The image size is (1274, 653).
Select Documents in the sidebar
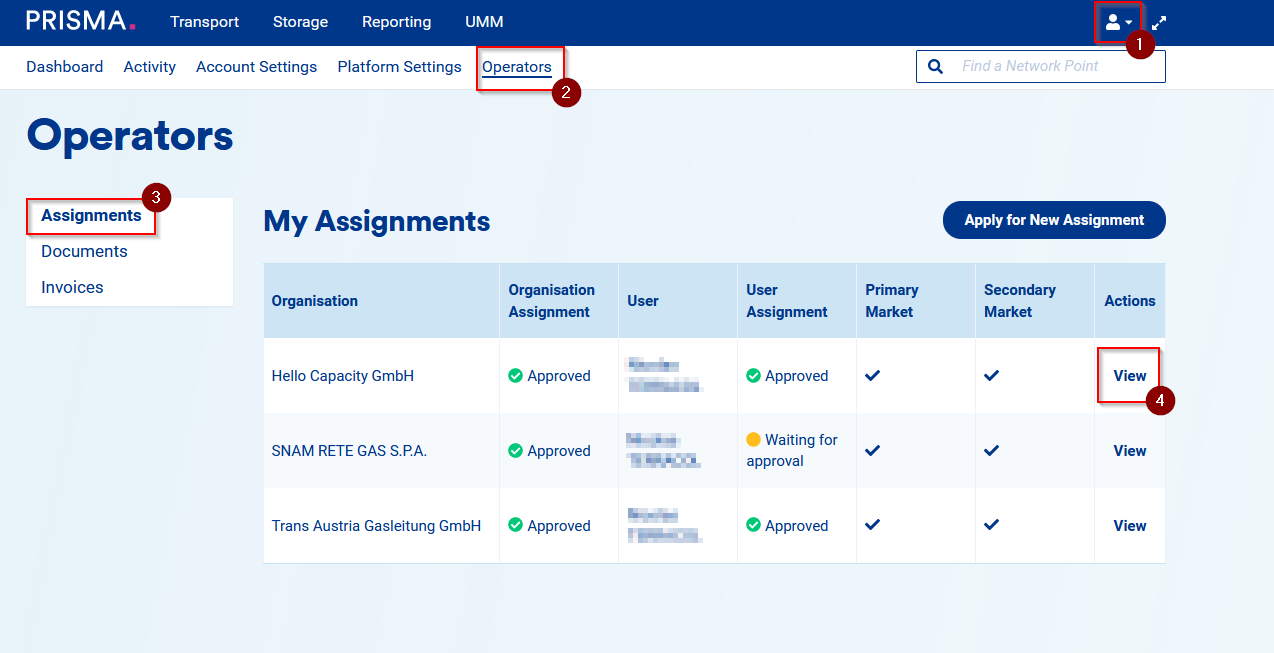point(84,251)
